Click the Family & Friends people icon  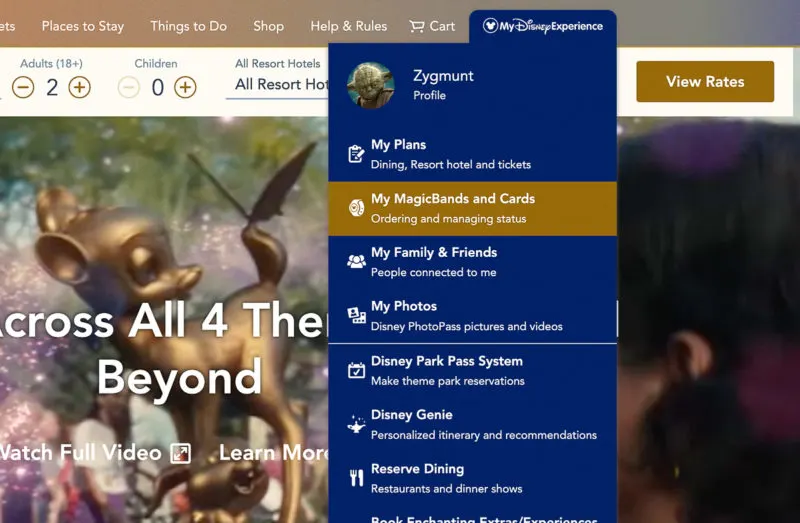pos(356,261)
